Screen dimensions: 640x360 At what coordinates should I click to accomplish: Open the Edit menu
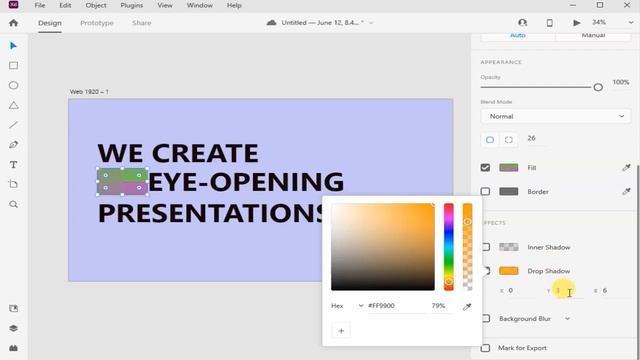[x=65, y=5]
